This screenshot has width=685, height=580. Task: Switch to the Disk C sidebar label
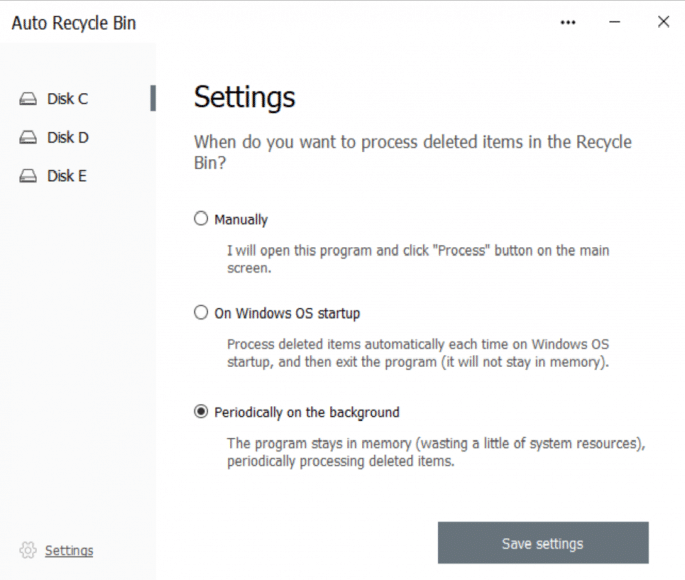(68, 99)
